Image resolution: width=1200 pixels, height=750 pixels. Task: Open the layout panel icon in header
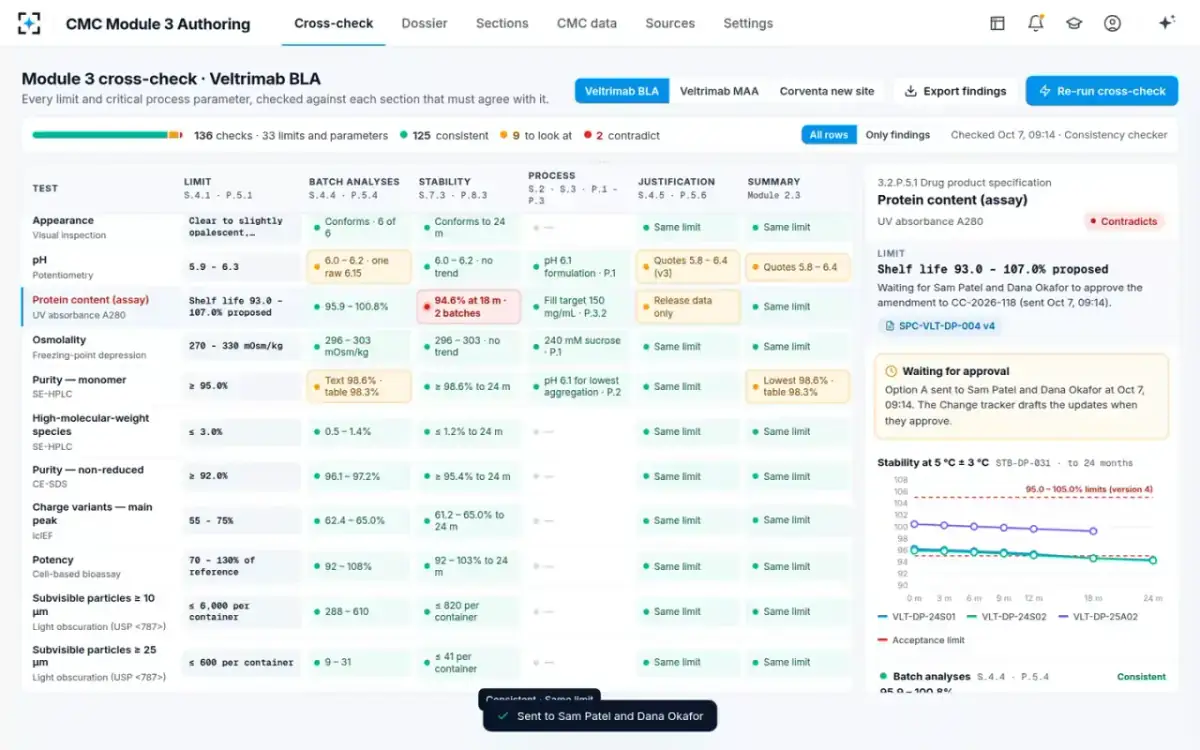tap(997, 23)
